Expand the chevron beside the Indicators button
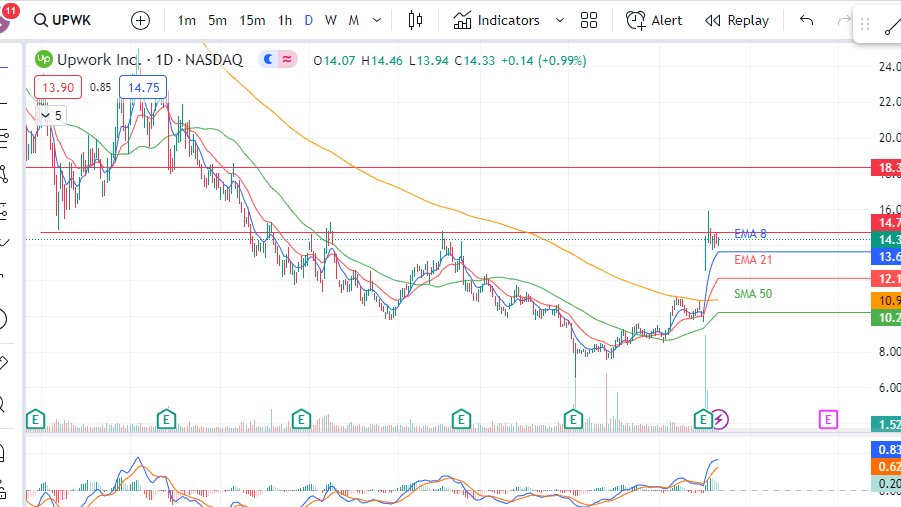The image size is (901, 507). tap(560, 21)
